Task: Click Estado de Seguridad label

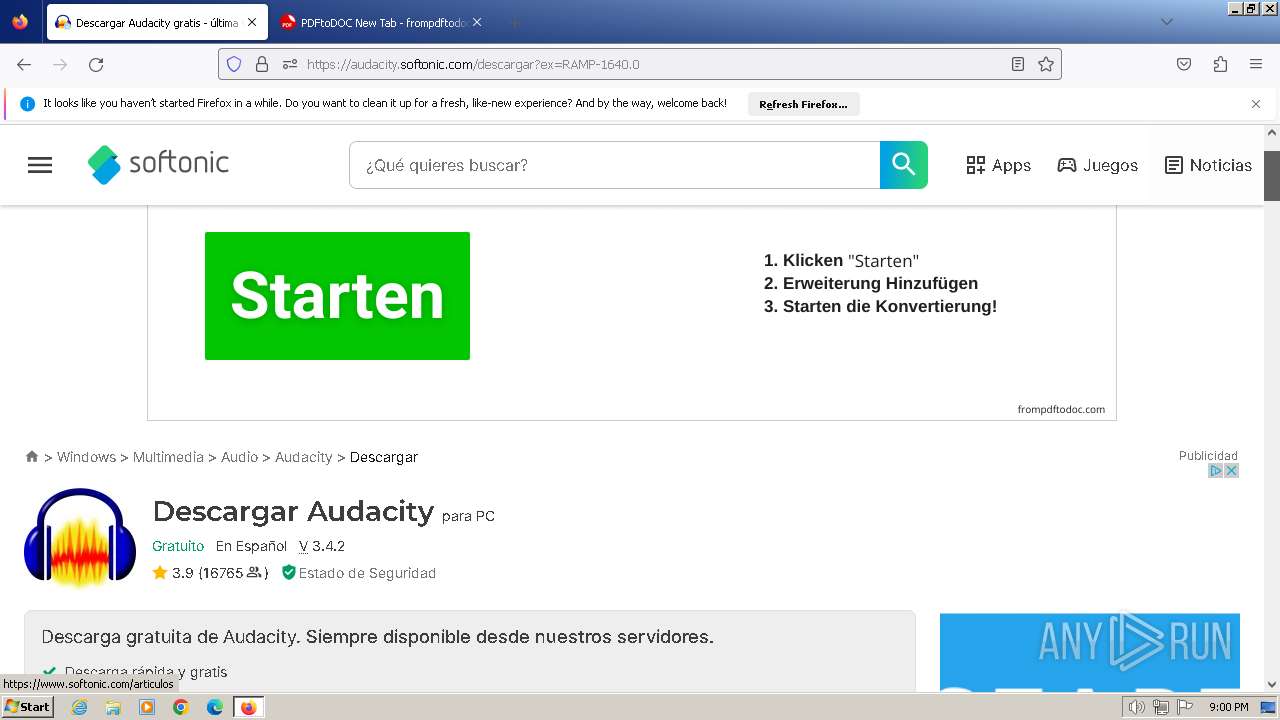Action: (x=358, y=573)
